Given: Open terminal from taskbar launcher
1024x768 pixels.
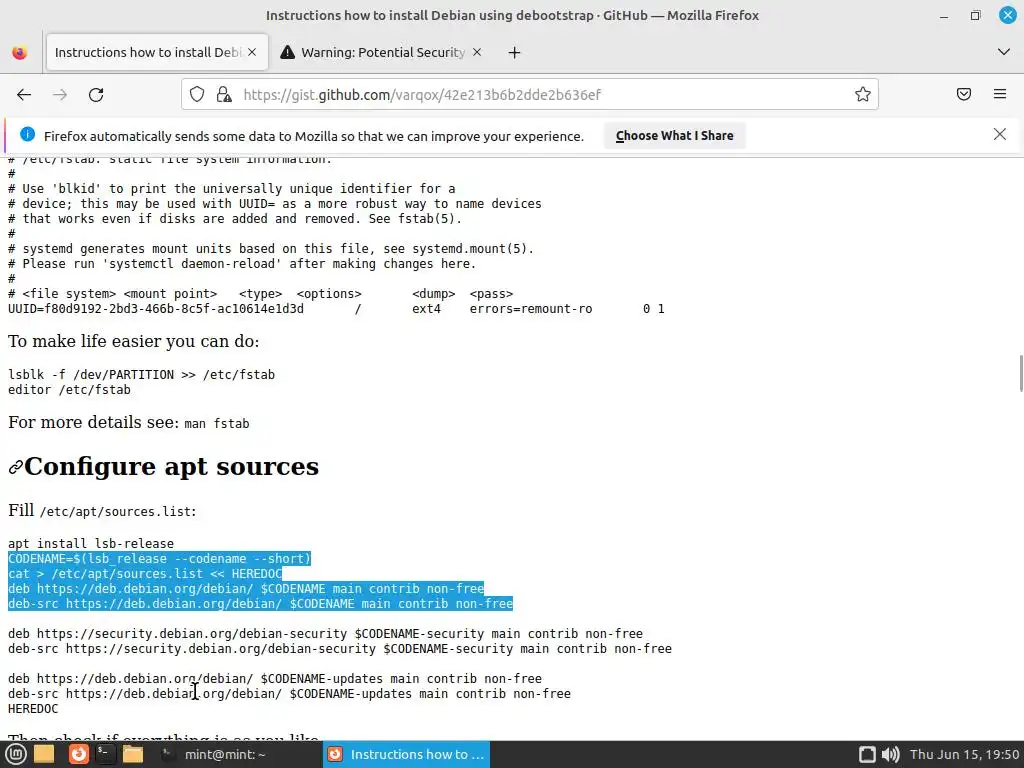Looking at the screenshot, I should tap(104, 754).
